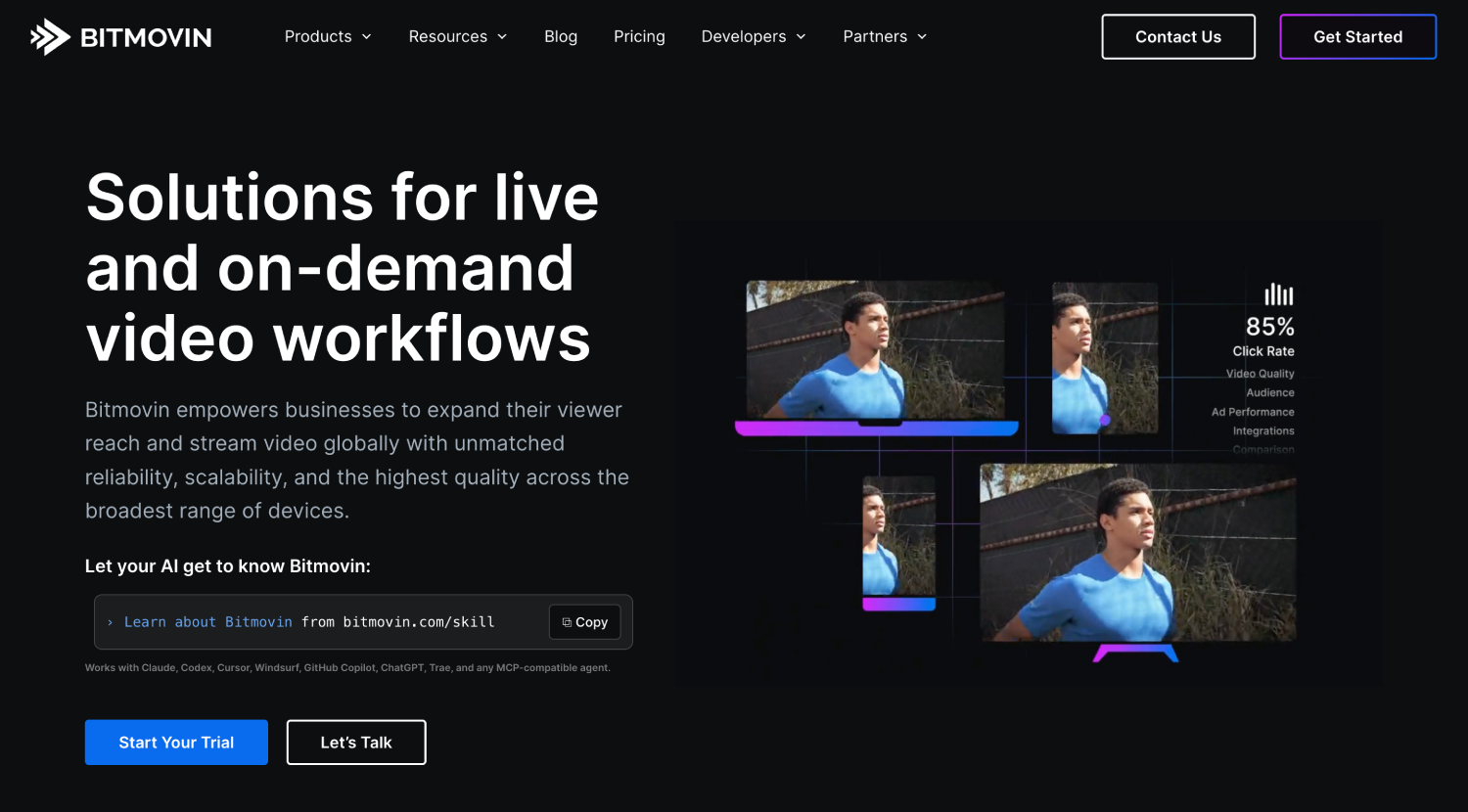Click the Let's Talk button
This screenshot has width=1468, height=812.
356,743
